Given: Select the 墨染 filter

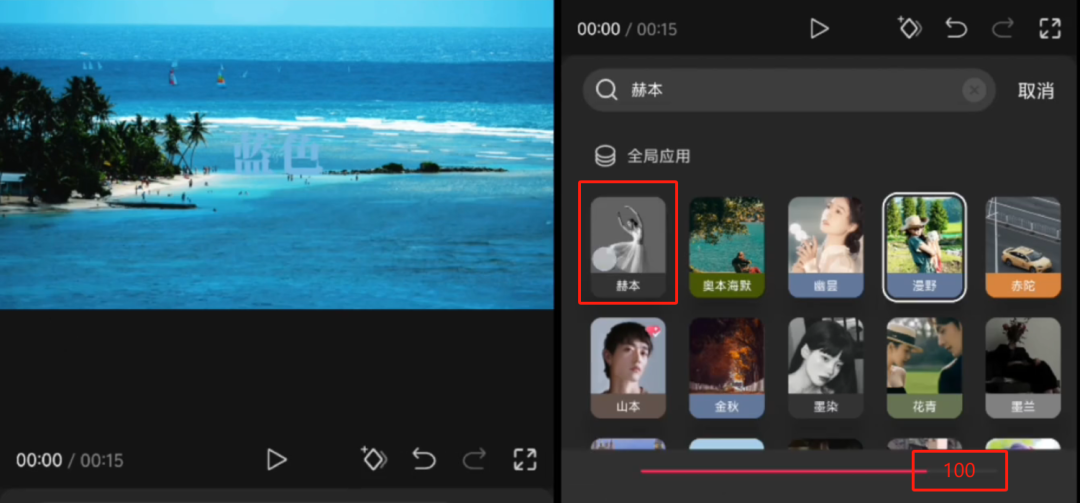Looking at the screenshot, I should click(x=825, y=368).
